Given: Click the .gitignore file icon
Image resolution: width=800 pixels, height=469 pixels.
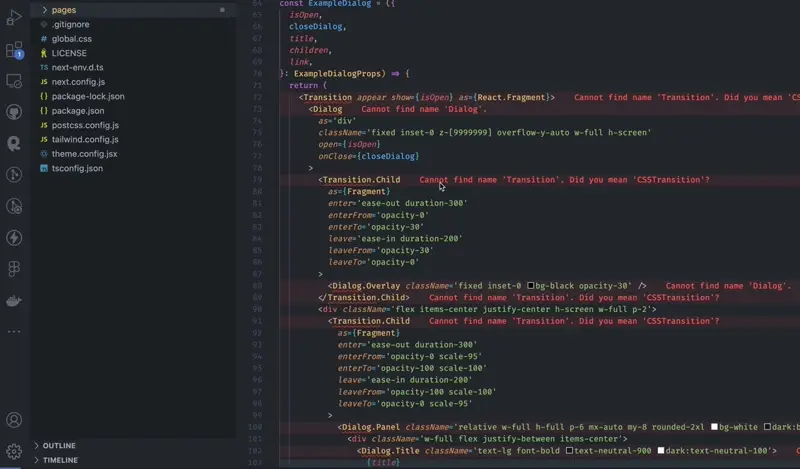Looking at the screenshot, I should [44, 24].
